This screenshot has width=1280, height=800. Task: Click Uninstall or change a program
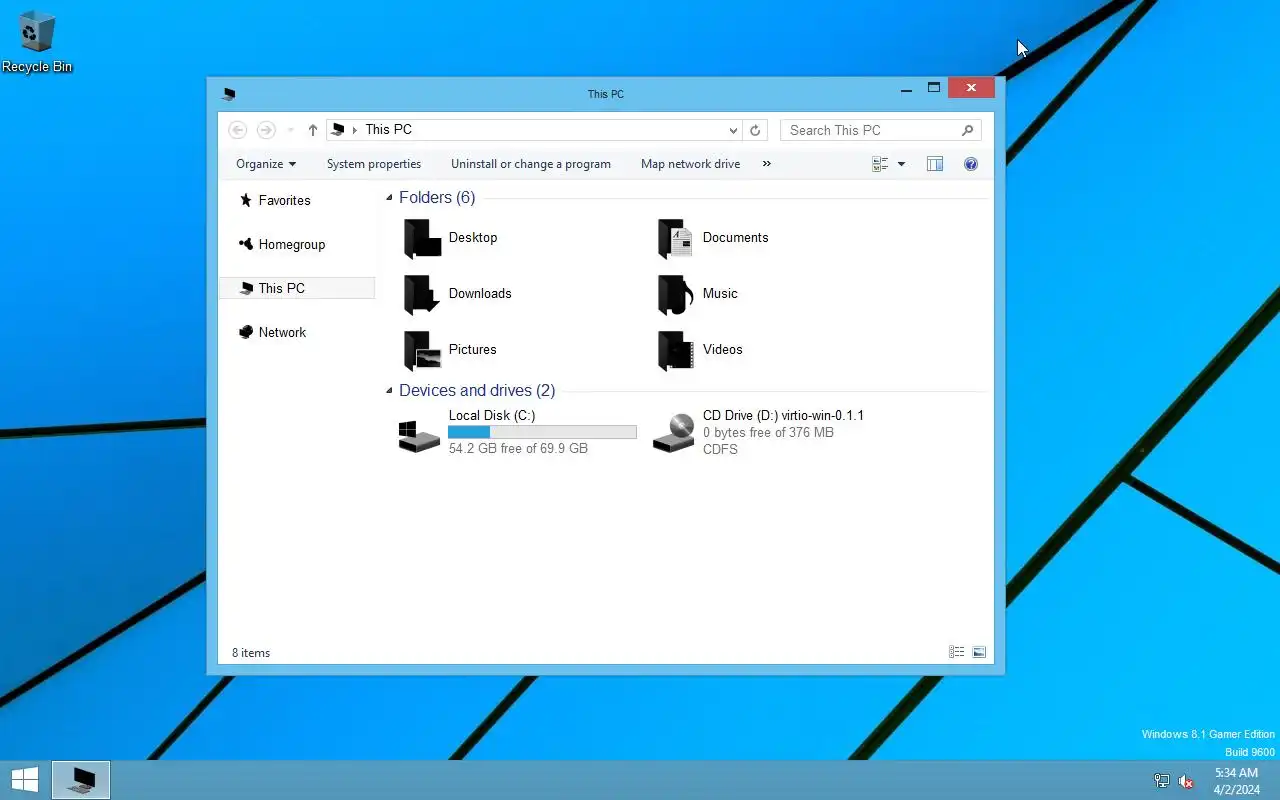(x=531, y=164)
